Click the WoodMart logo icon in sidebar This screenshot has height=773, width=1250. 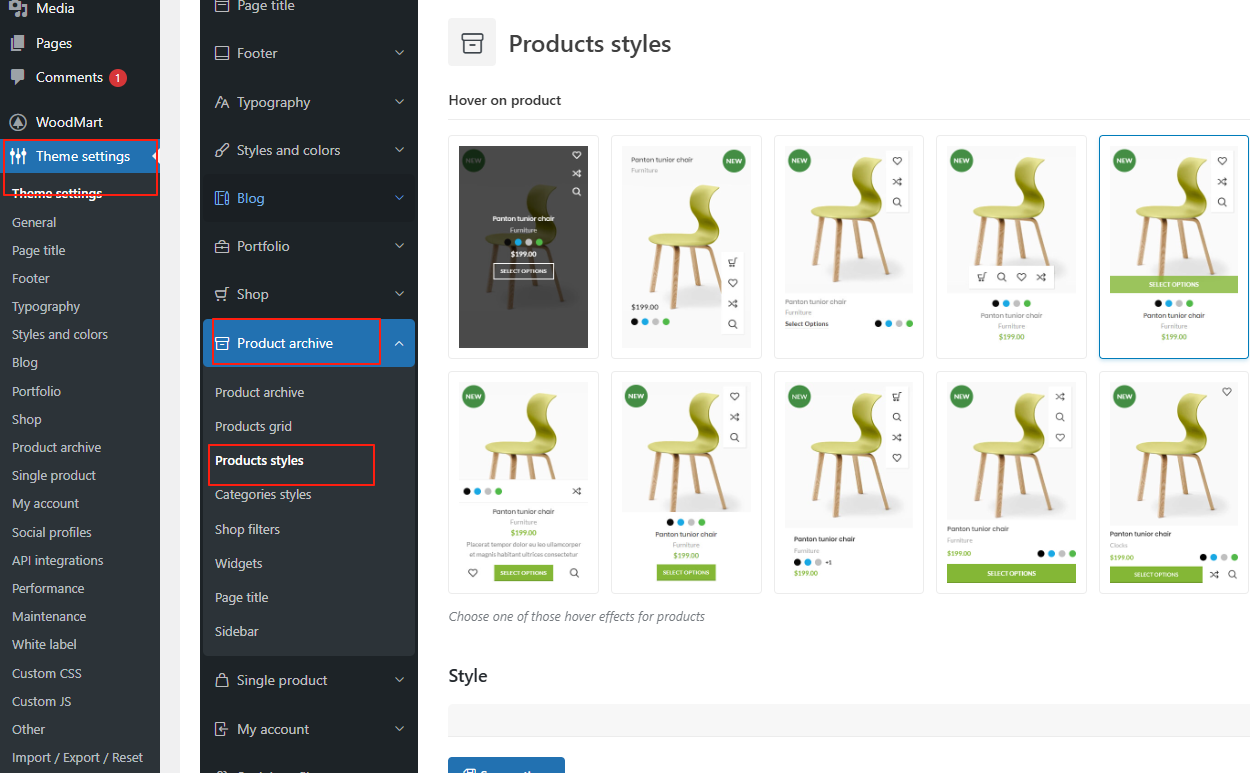tap(17, 122)
